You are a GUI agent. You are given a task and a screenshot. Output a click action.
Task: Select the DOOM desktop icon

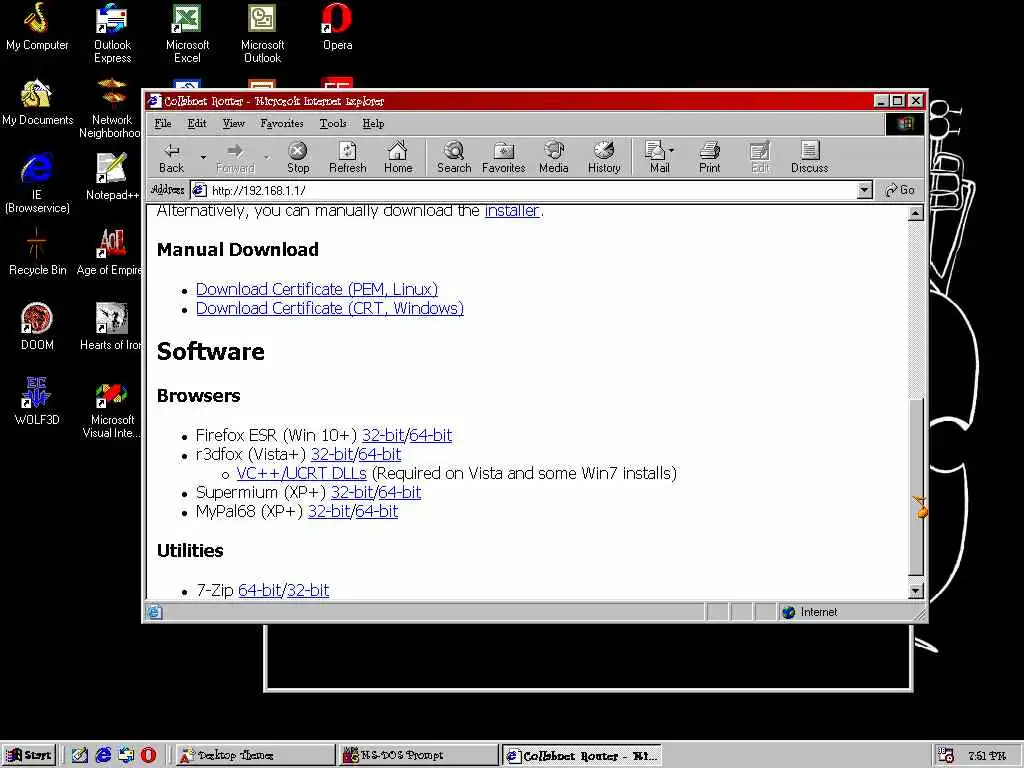[37, 327]
